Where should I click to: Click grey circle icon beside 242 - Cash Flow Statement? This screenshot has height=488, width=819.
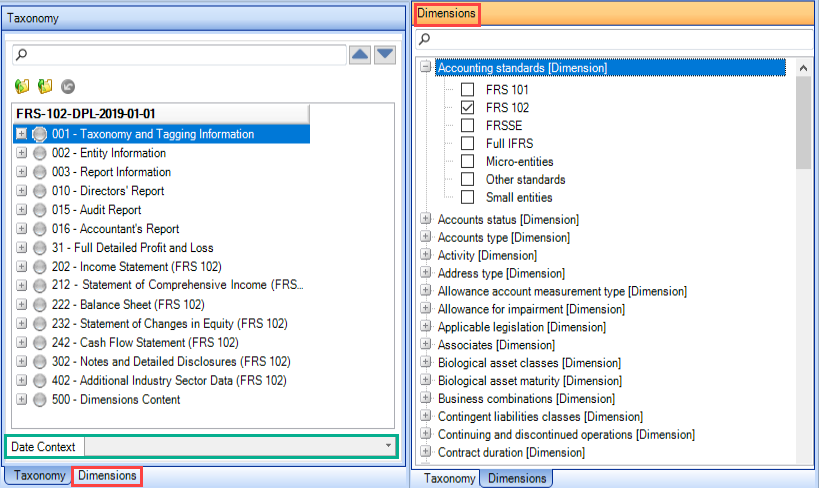click(x=40, y=343)
